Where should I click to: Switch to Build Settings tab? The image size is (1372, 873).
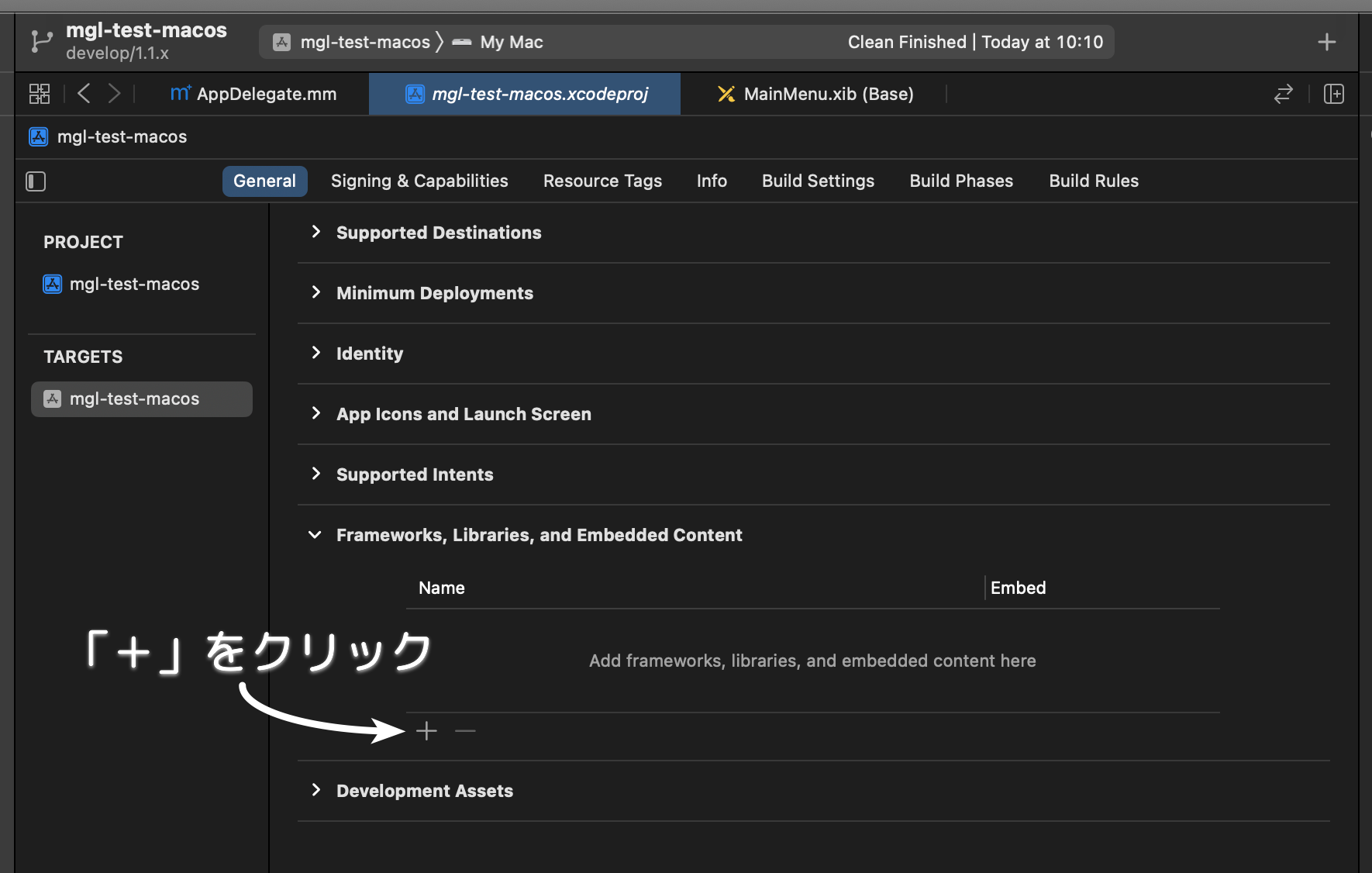pyautogui.click(x=818, y=181)
